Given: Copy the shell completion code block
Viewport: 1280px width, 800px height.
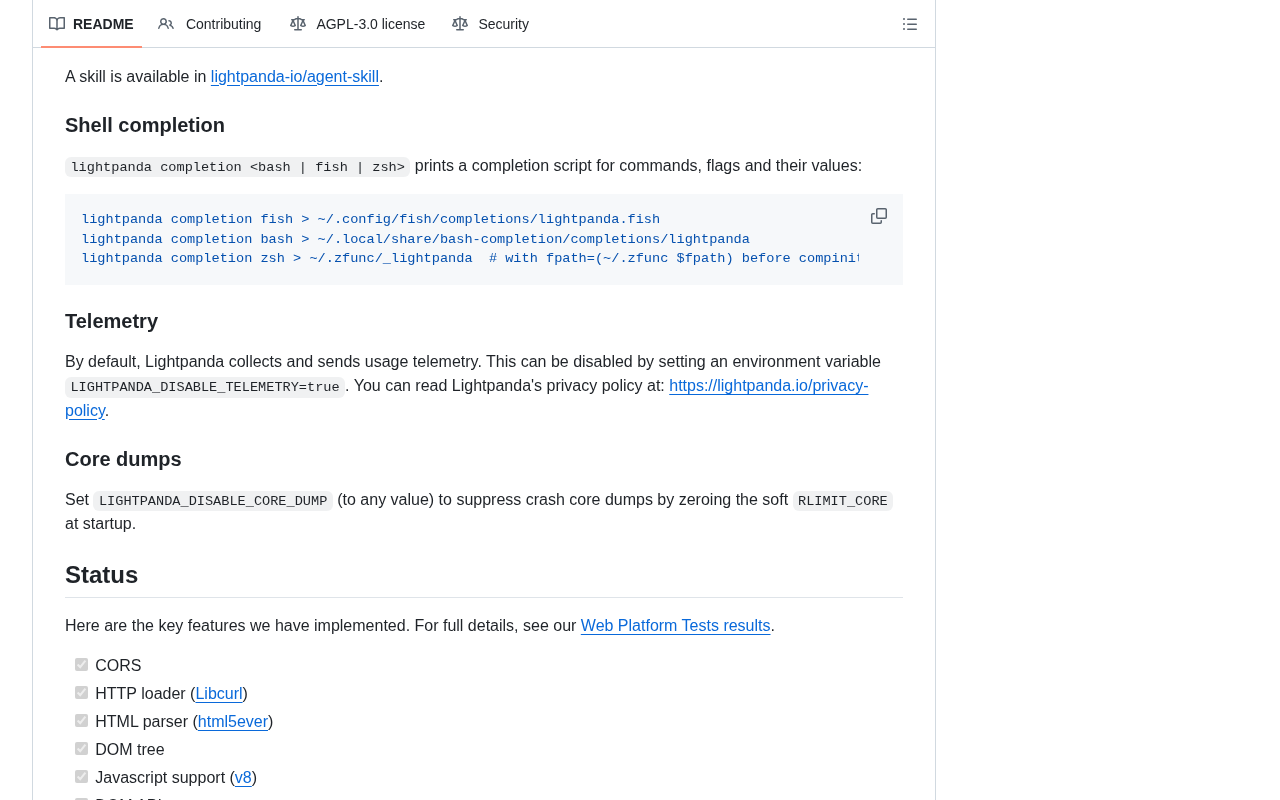Looking at the screenshot, I should click(879, 216).
